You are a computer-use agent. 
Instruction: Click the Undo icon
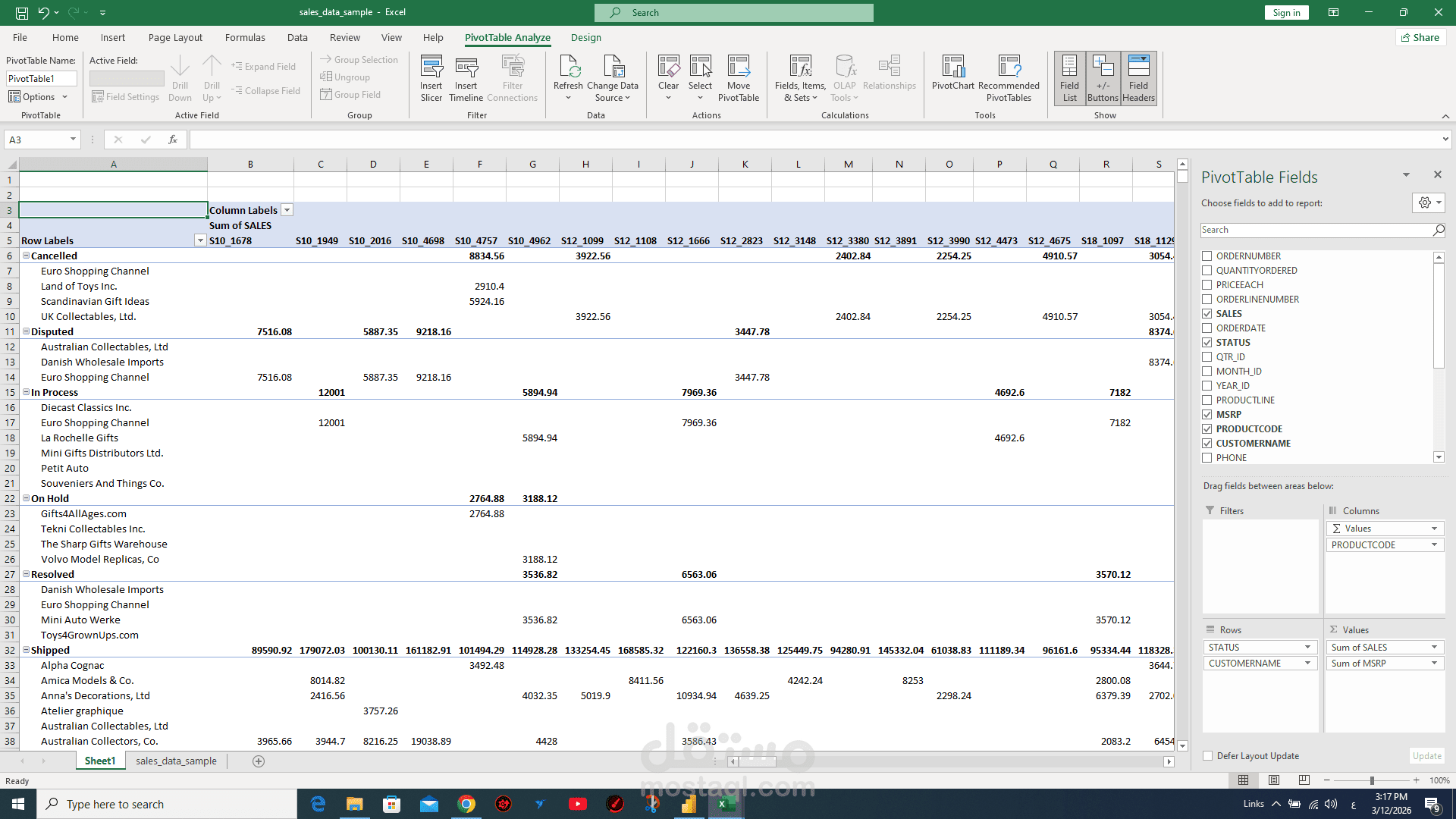(x=44, y=12)
